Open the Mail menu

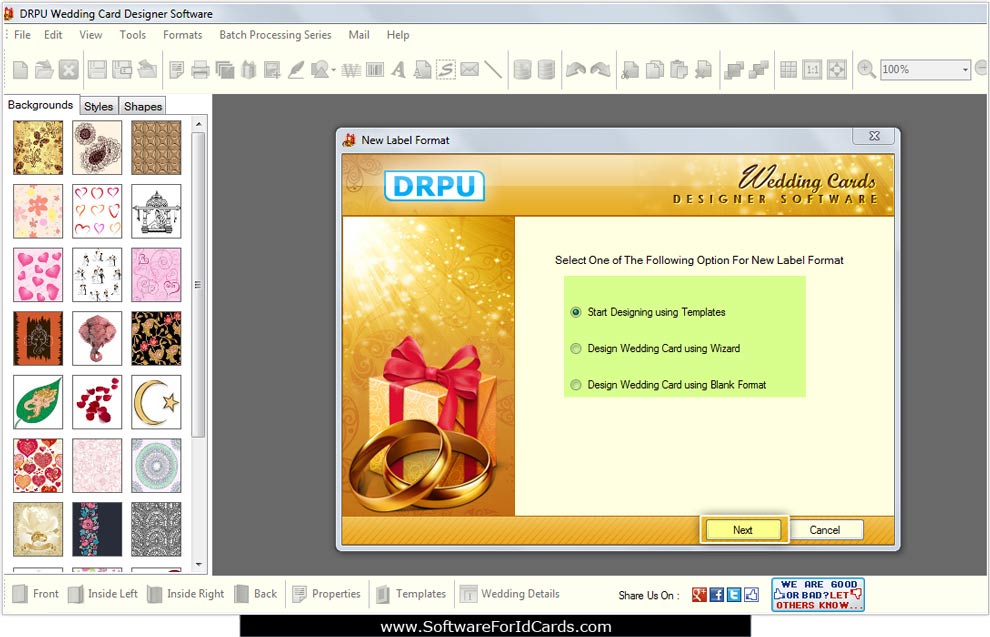[x=359, y=35]
